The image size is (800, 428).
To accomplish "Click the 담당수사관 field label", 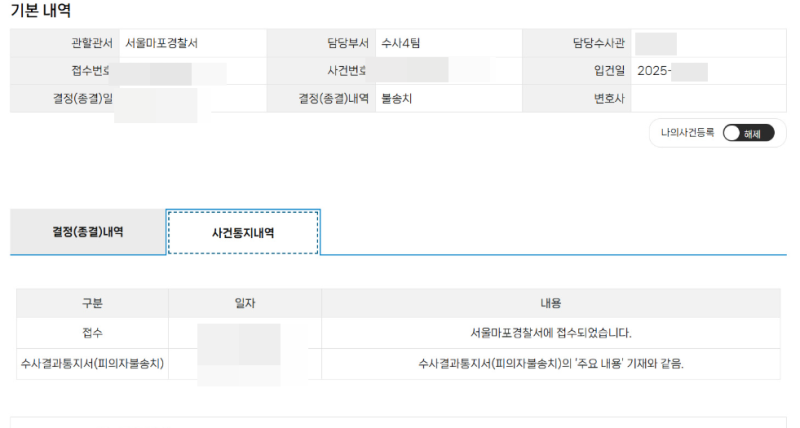I will pos(598,44).
